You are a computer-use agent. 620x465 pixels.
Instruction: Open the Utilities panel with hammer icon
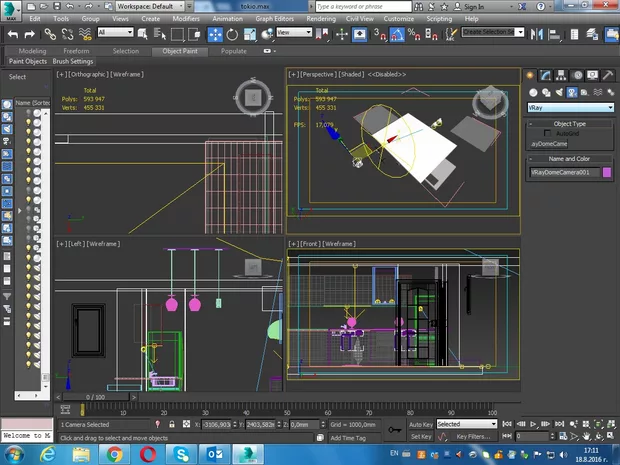tap(606, 74)
